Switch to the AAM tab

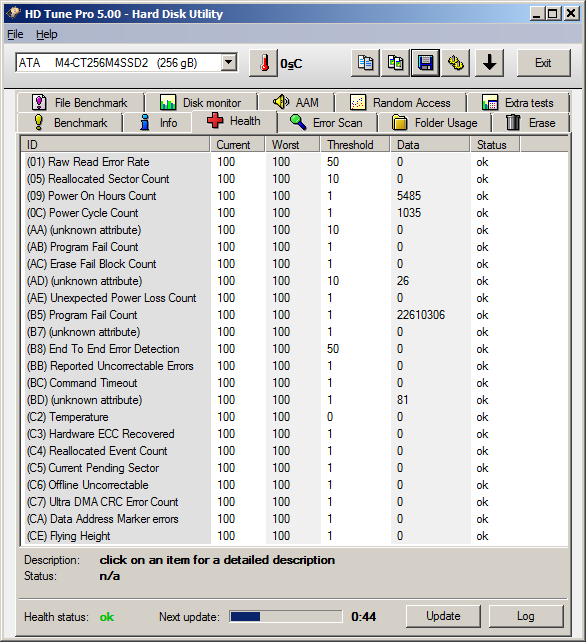(x=296, y=102)
